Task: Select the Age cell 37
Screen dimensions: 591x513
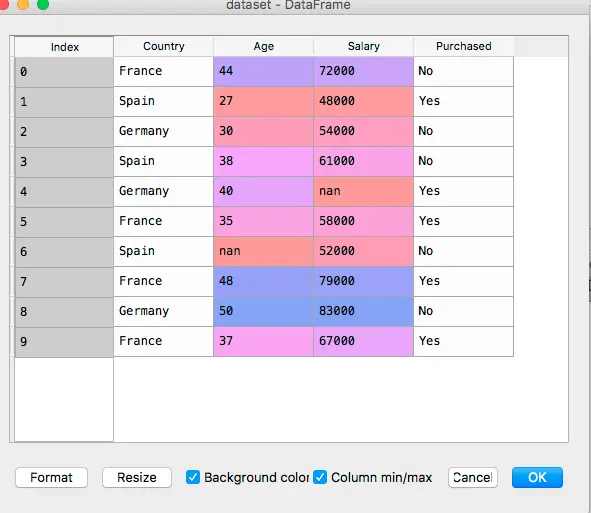Action: tap(263, 341)
